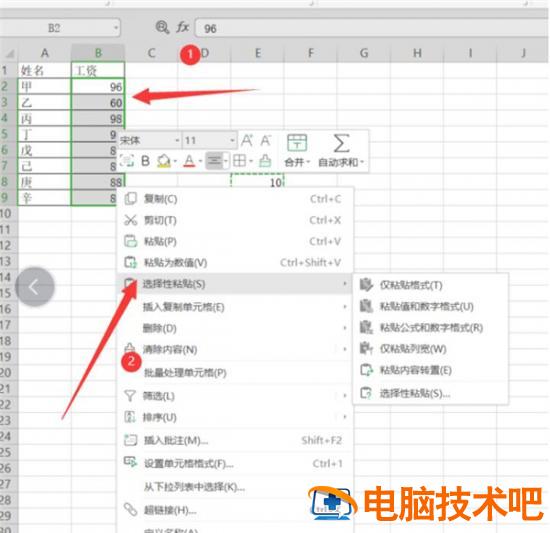Select the row 12 header

8,245
